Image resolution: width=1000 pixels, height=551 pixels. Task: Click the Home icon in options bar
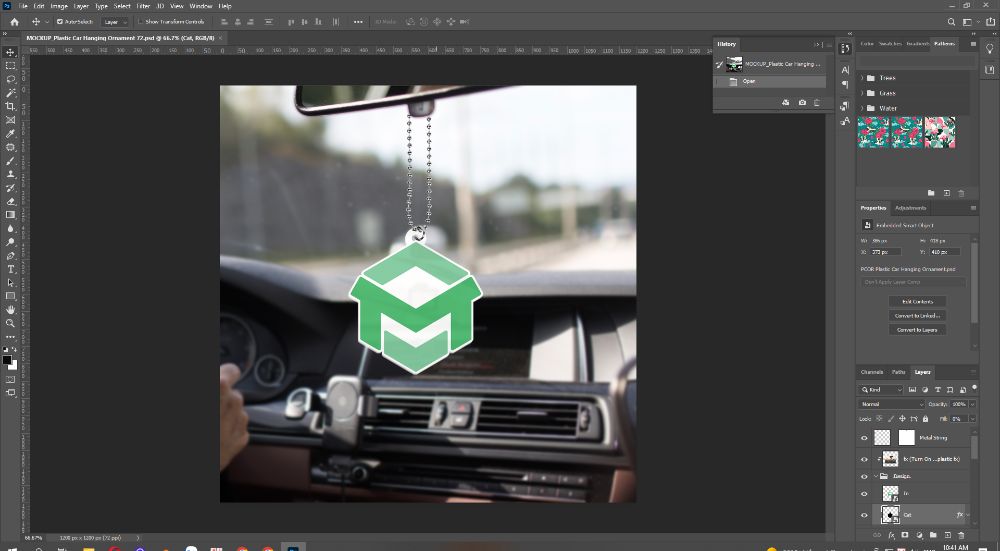click(x=14, y=22)
